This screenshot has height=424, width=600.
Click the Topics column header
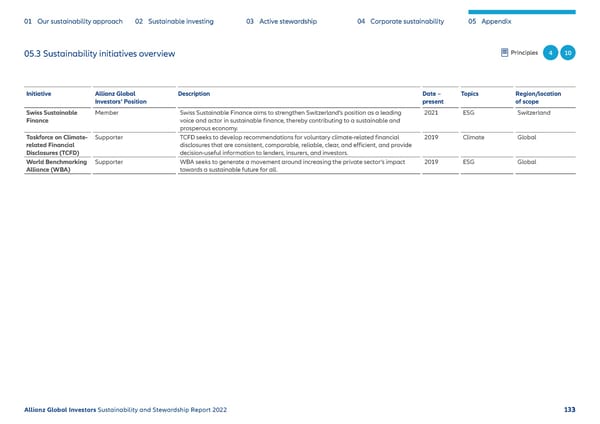(x=470, y=94)
